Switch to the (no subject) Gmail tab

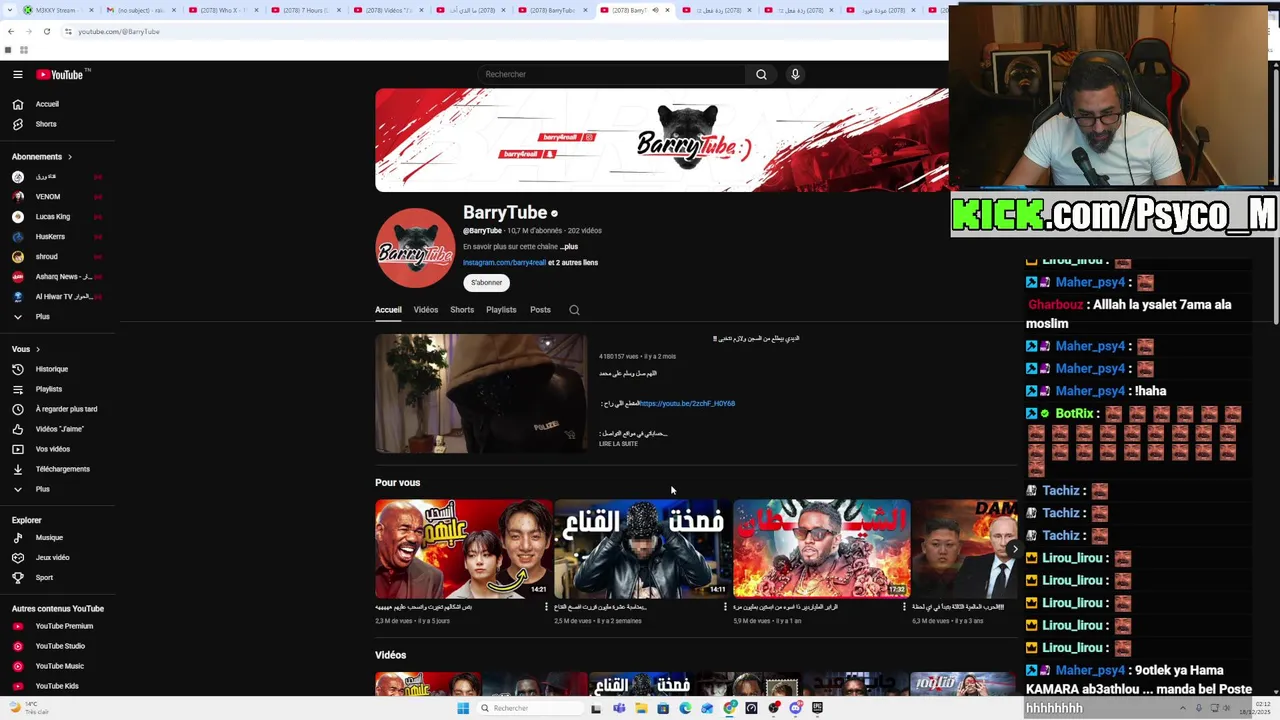(140, 10)
